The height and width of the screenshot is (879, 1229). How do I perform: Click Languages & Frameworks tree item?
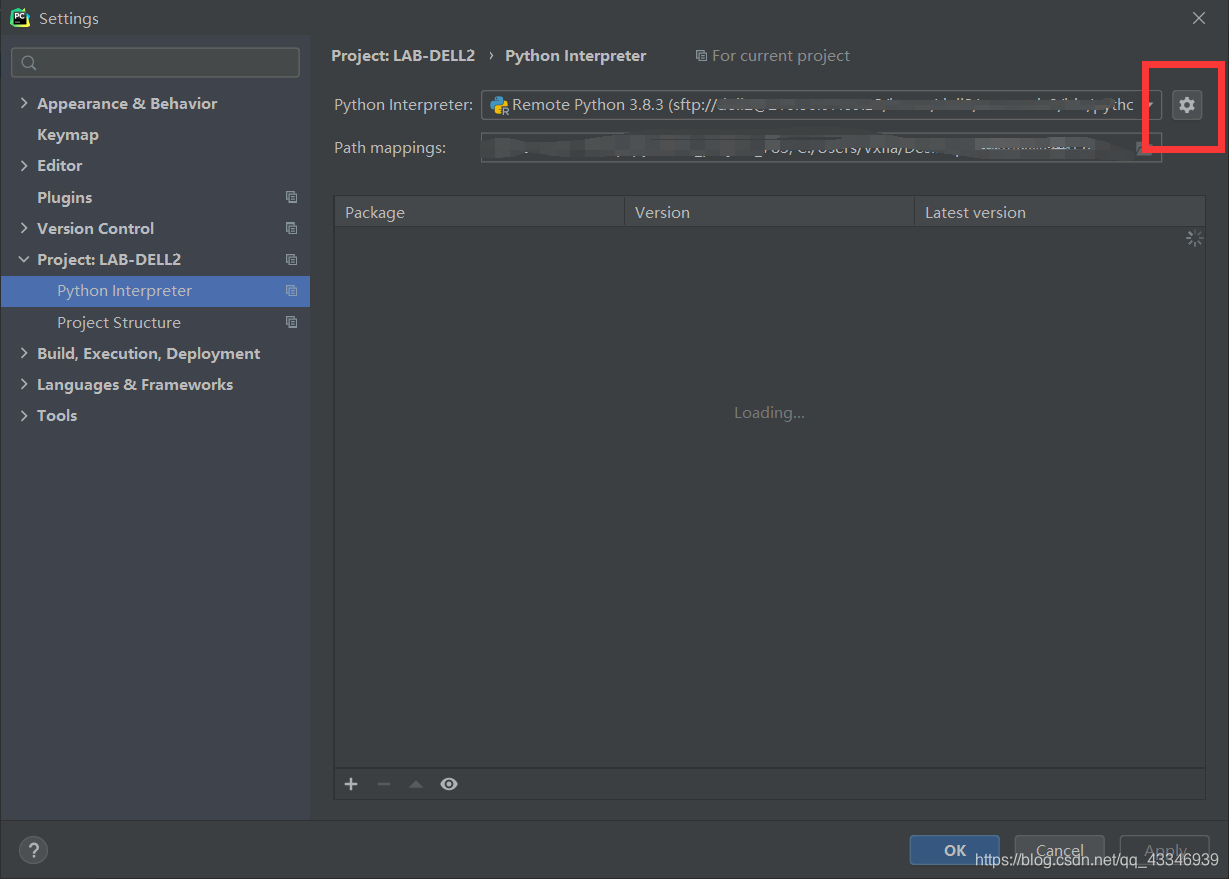[x=135, y=384]
